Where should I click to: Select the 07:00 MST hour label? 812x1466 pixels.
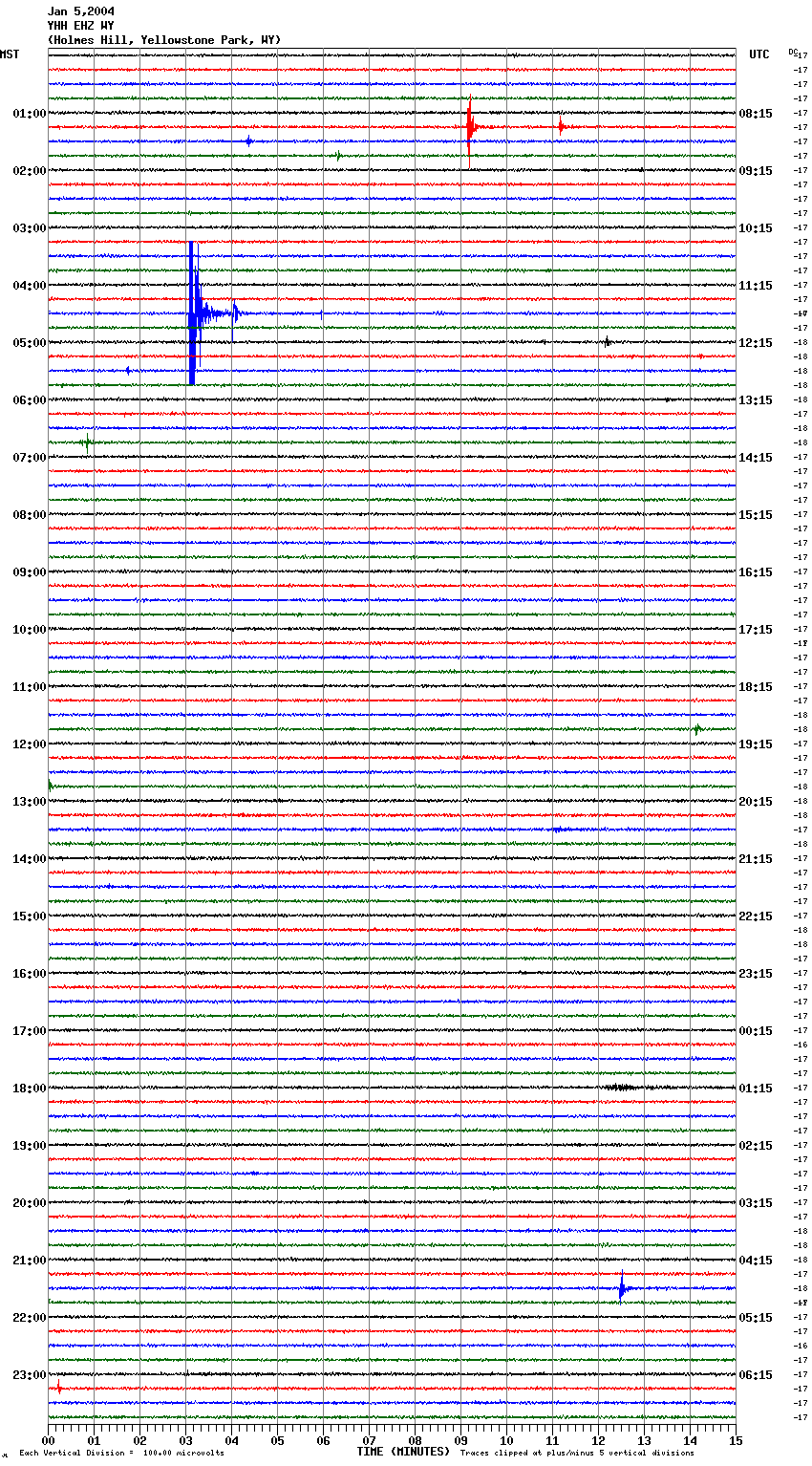(x=30, y=458)
